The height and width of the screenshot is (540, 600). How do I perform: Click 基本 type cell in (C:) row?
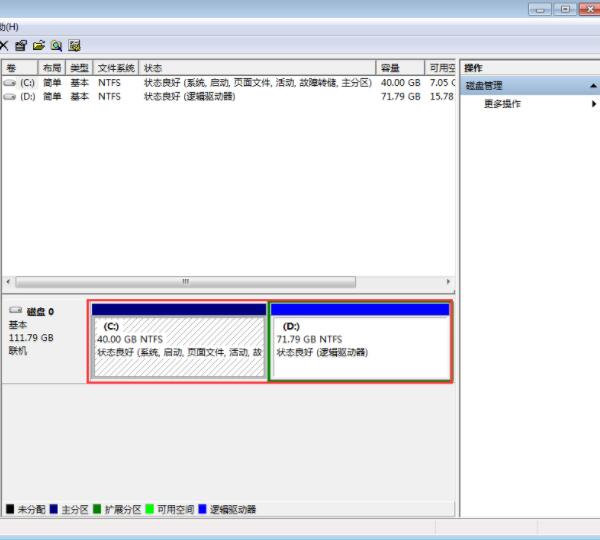[x=80, y=83]
